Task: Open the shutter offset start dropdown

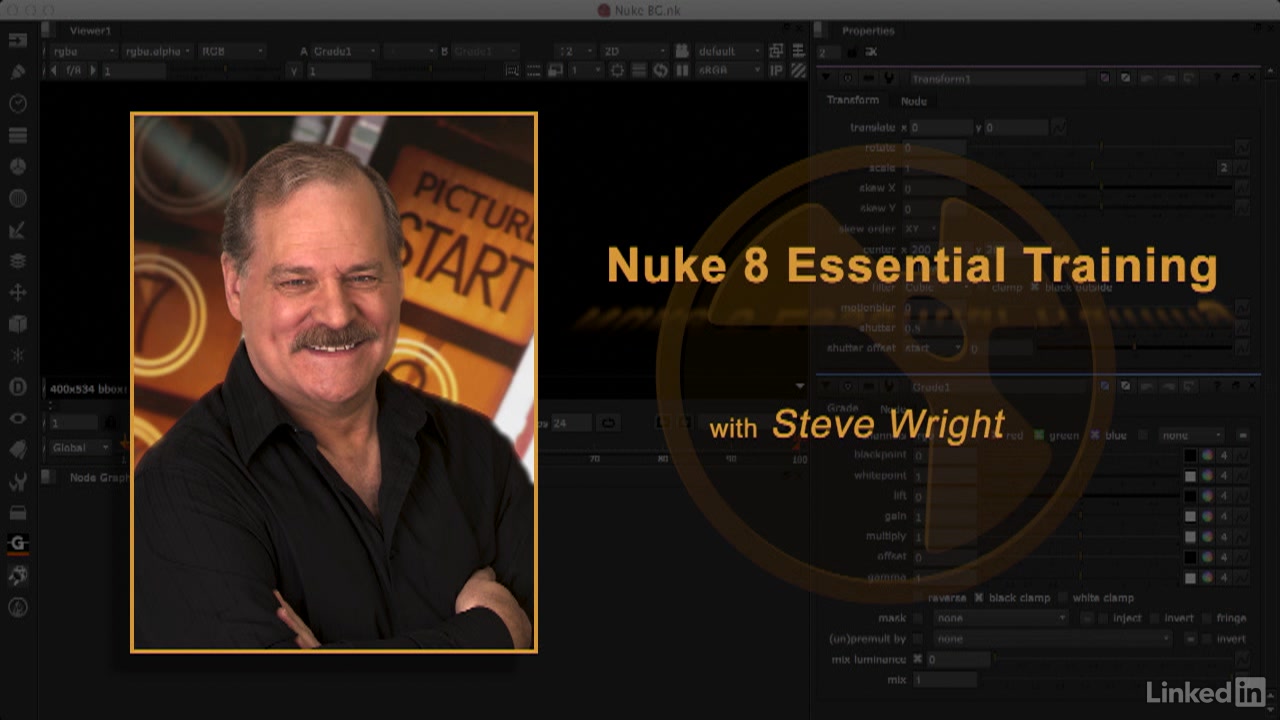Action: click(x=932, y=348)
